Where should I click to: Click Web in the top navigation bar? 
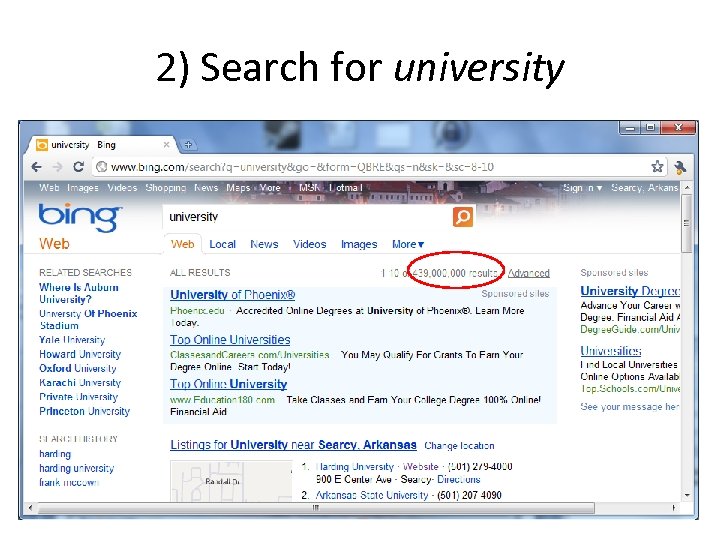tap(49, 188)
